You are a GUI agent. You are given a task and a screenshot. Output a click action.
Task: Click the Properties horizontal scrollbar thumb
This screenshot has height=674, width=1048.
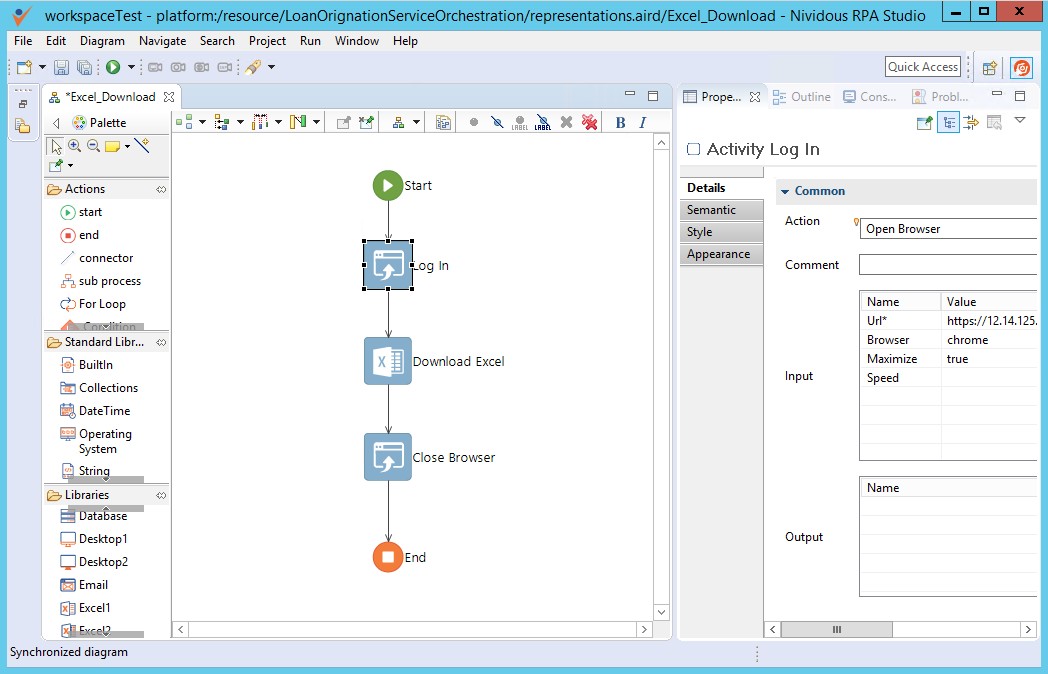pyautogui.click(x=836, y=629)
